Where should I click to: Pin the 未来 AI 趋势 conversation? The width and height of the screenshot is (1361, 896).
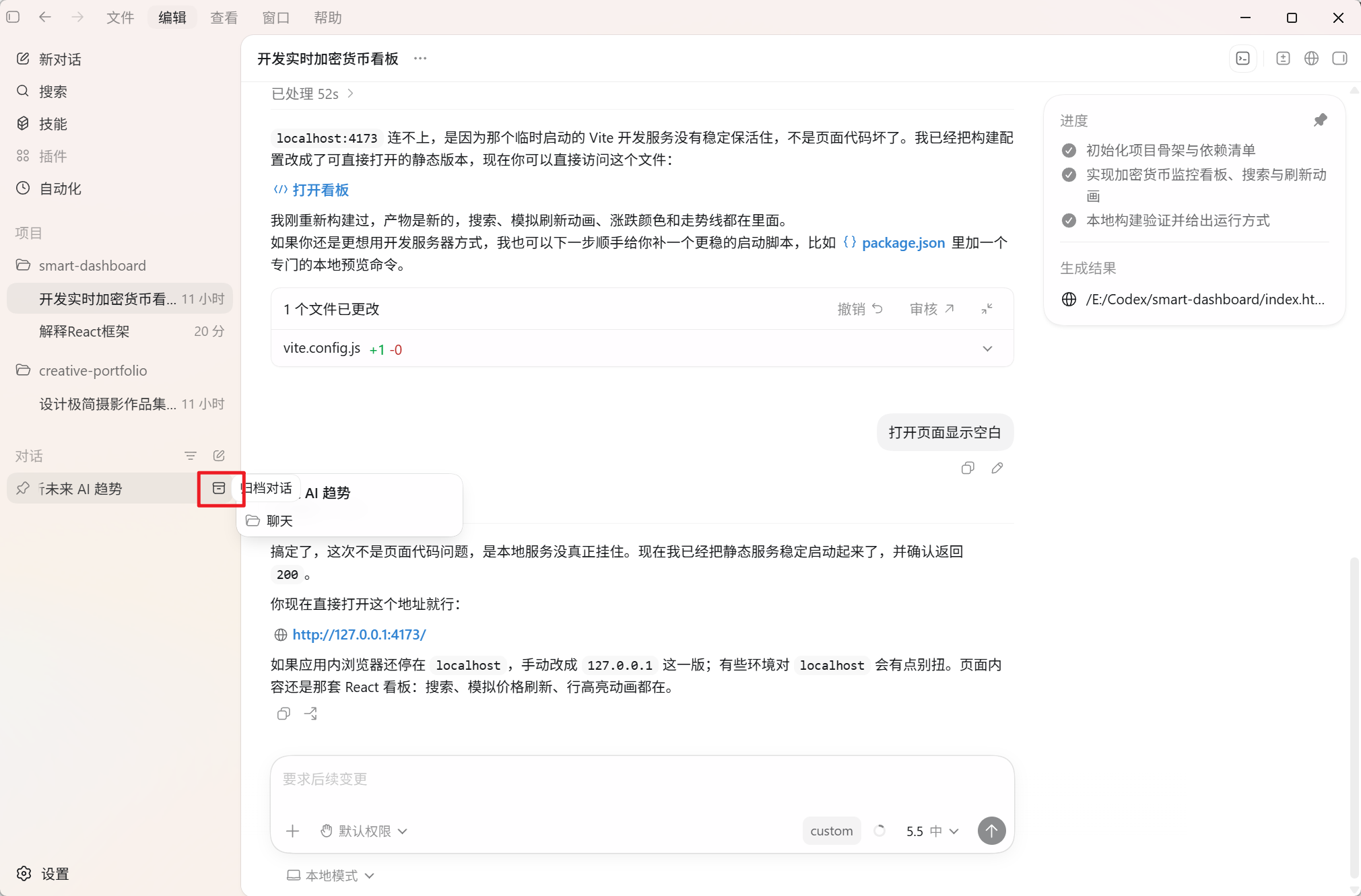[23, 488]
